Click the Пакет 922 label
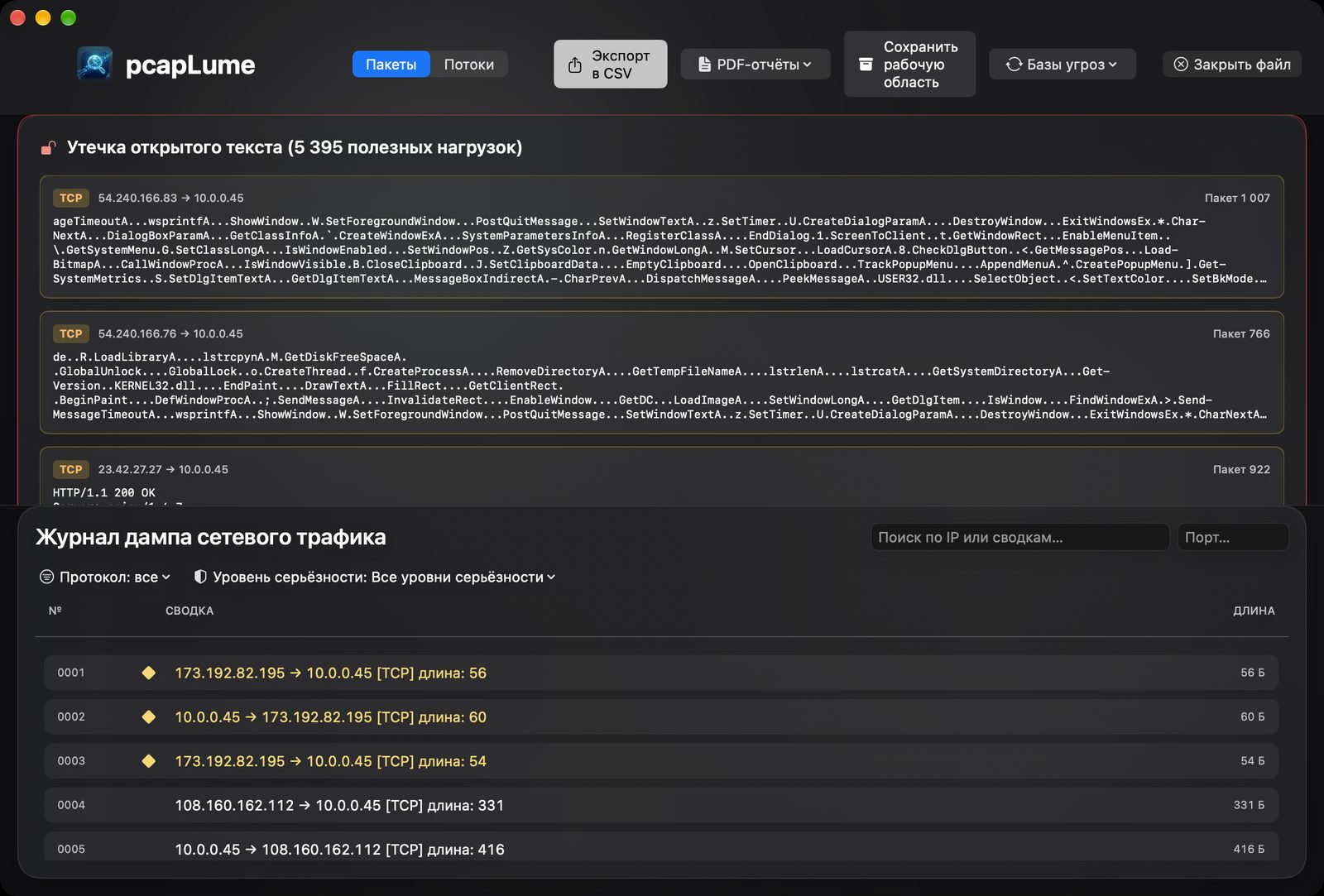Screen dimensions: 1324x896 tap(1241, 469)
